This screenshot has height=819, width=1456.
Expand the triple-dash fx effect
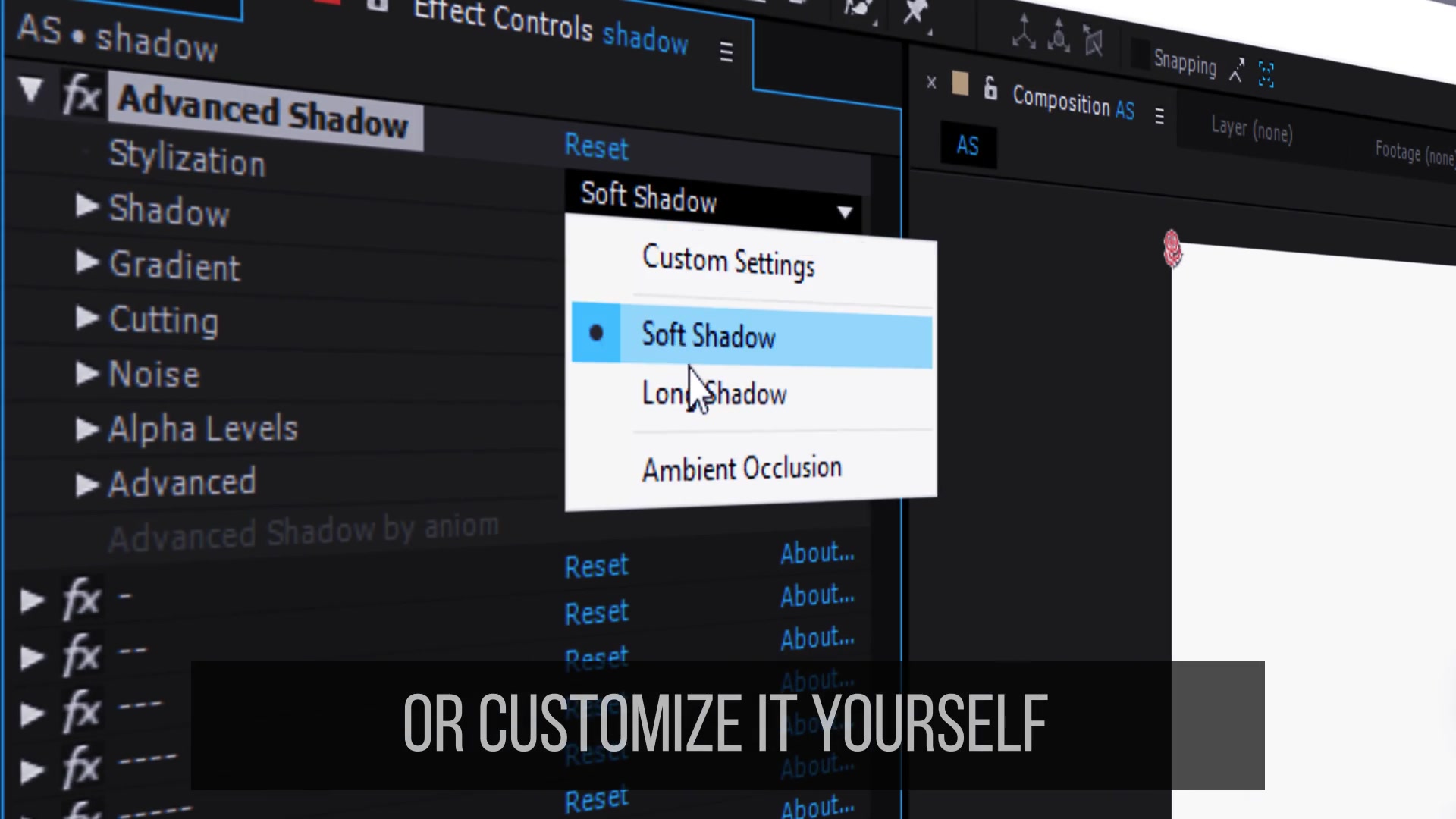(32, 714)
